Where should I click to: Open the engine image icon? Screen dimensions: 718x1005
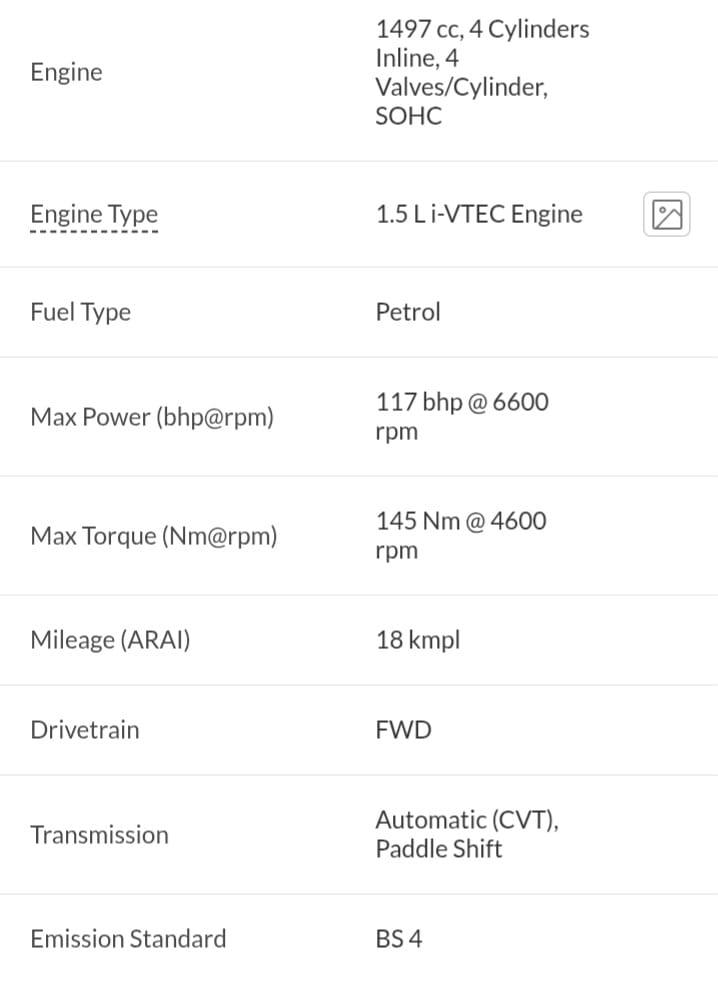(x=667, y=214)
